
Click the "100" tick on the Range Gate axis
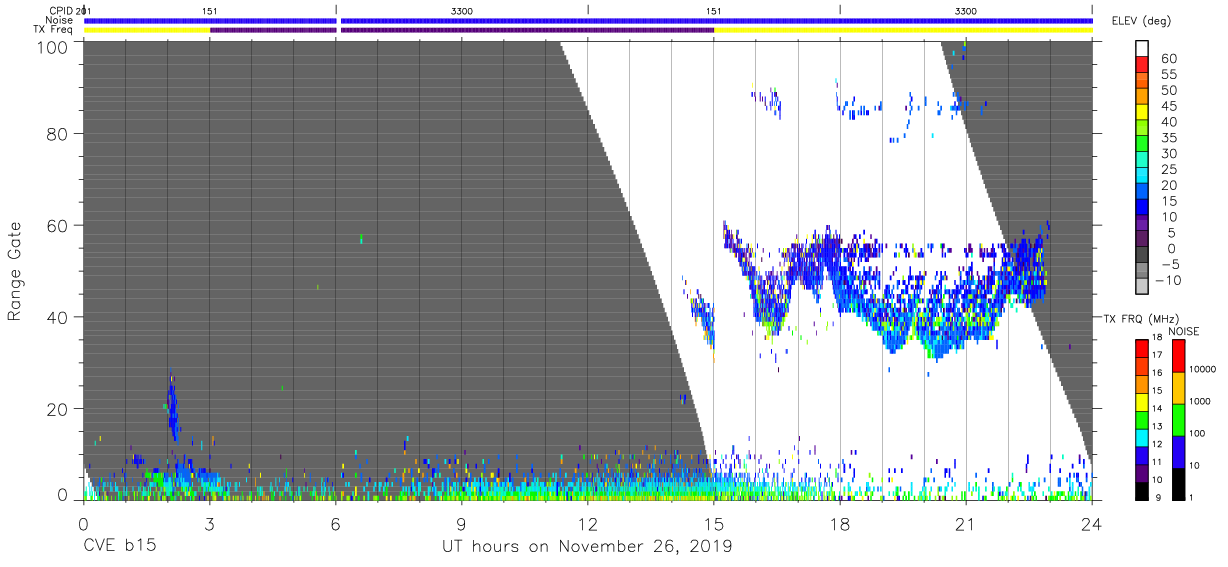pyautogui.click(x=54, y=47)
